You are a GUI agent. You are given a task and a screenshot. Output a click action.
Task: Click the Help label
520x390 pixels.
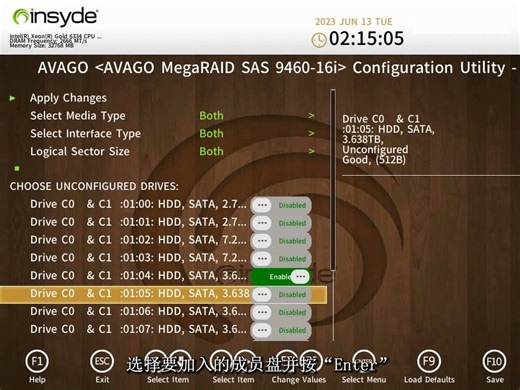point(37,380)
